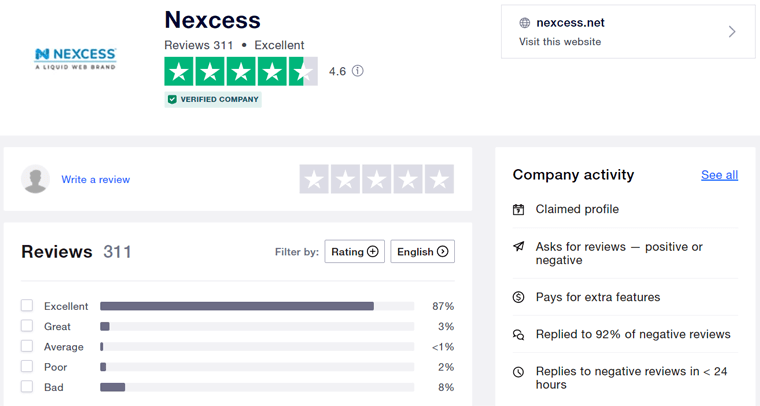Click the globe icon beside nexcess.net
760x406 pixels.
524,23
